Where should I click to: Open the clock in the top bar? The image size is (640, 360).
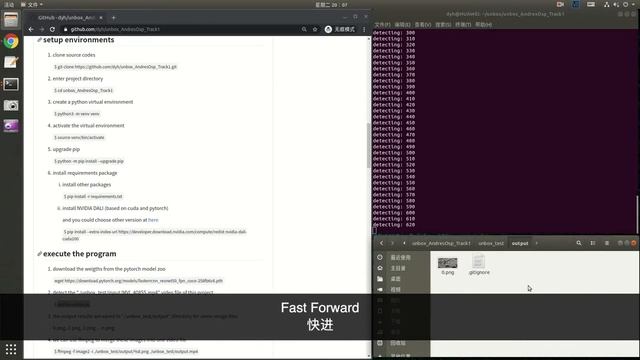click(x=331, y=4)
